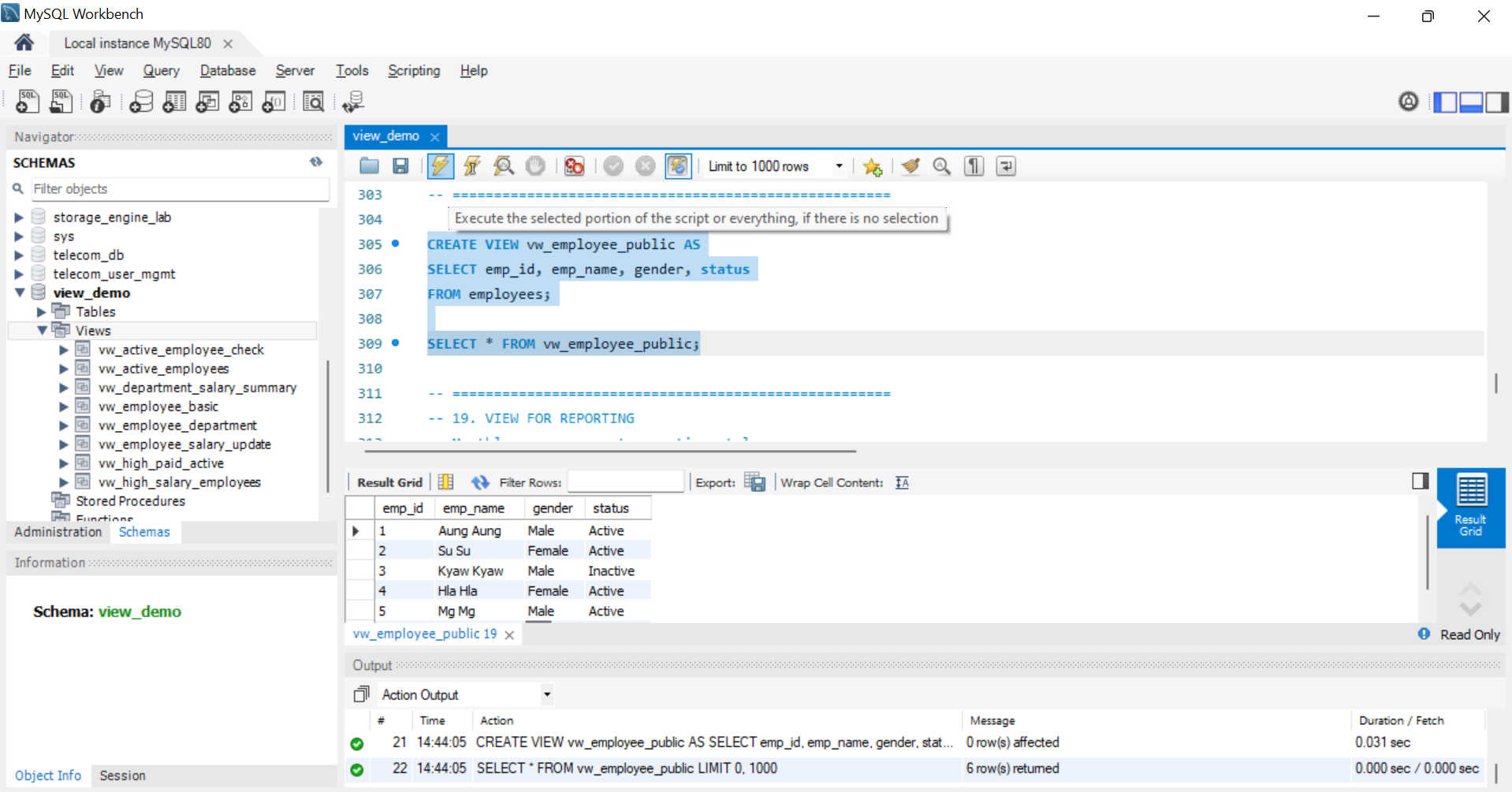Expand vw_employee_basic view
Viewport: 1512px width, 792px height.
(64, 407)
